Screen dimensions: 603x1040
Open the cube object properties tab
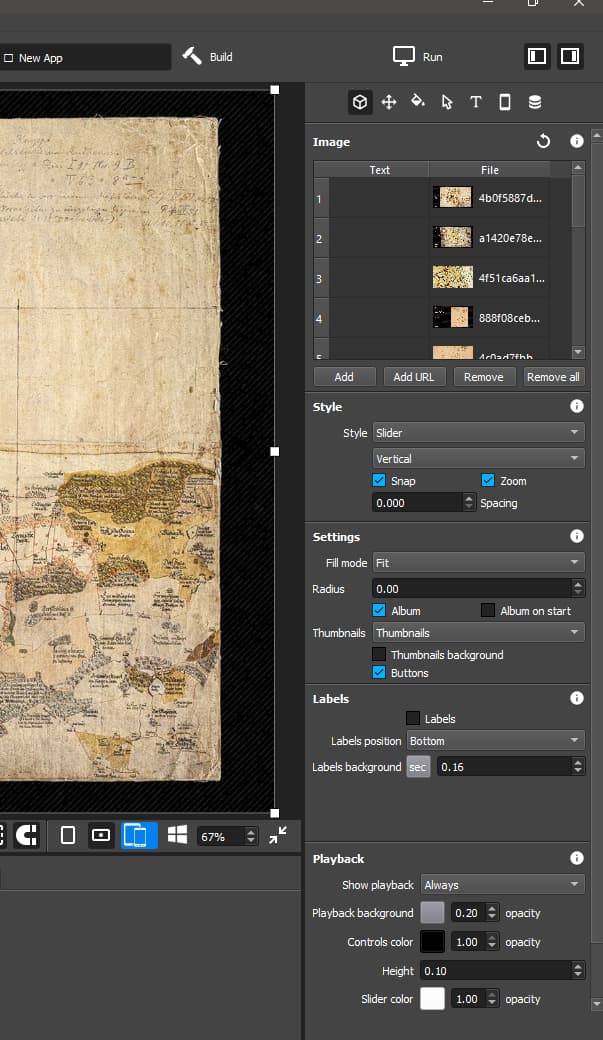point(360,102)
